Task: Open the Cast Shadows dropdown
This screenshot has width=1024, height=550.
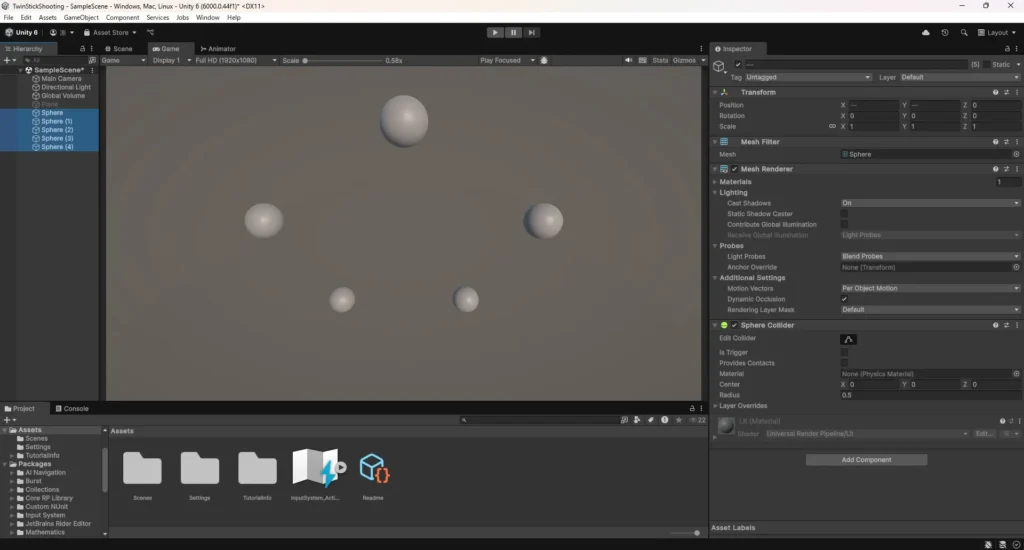Action: click(930, 203)
